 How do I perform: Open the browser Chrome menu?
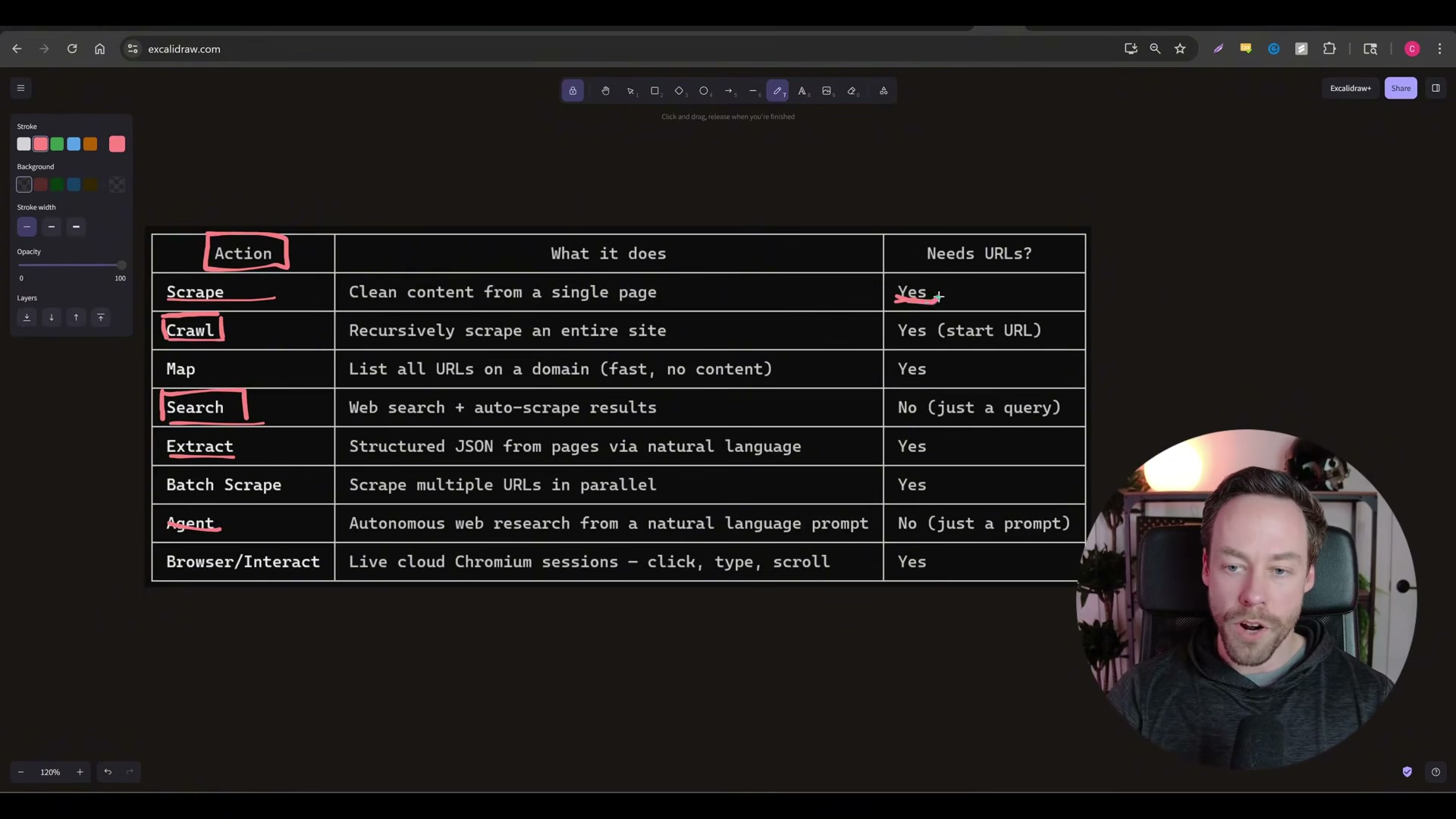1440,49
